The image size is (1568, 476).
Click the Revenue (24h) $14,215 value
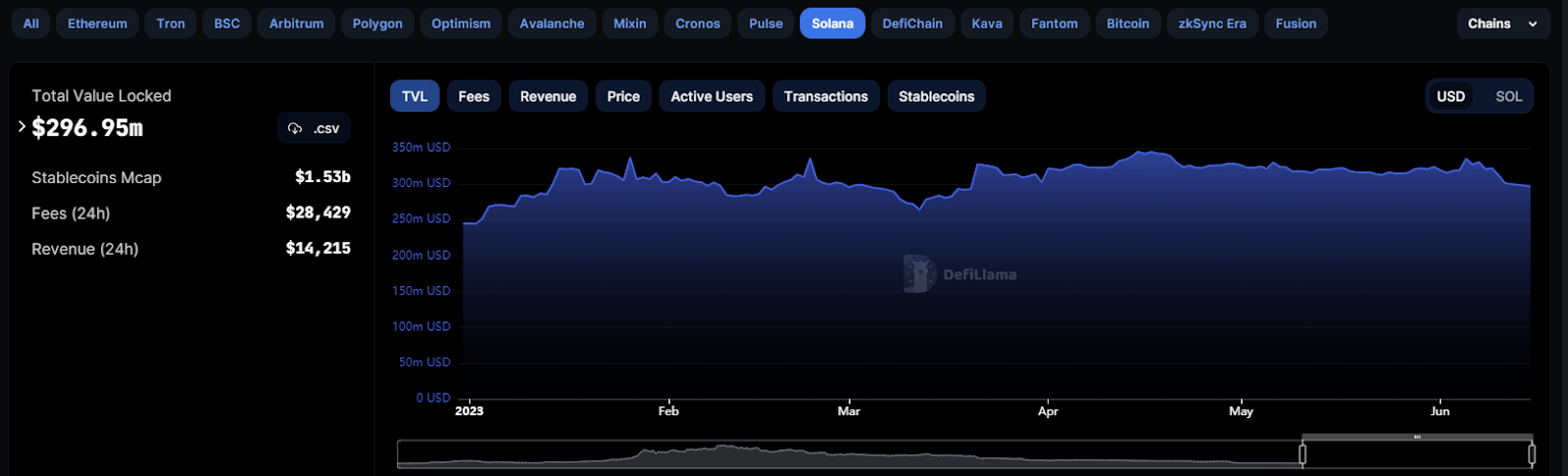[x=318, y=249]
